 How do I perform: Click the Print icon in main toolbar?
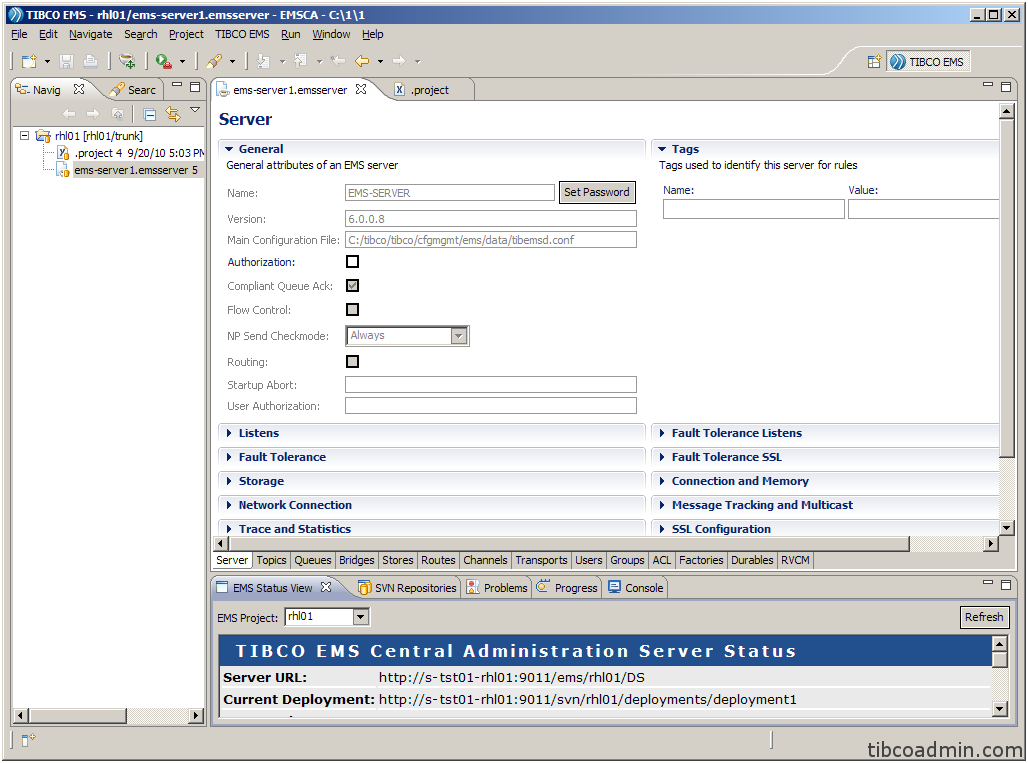tap(90, 61)
